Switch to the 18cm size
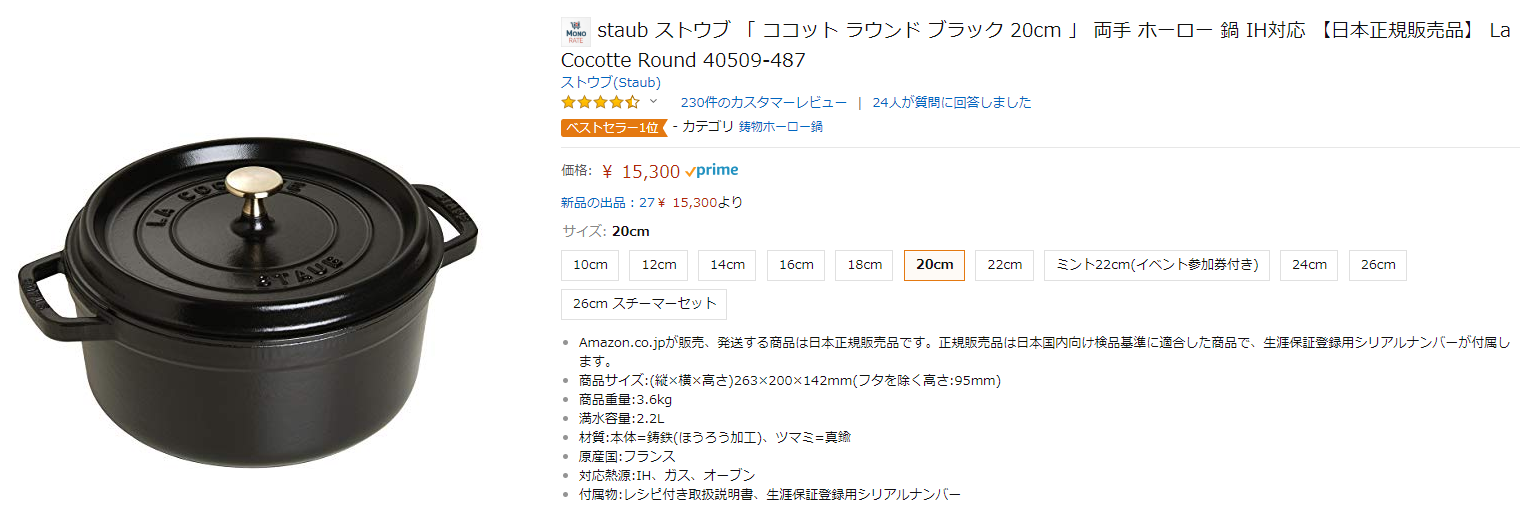The width and height of the screenshot is (1520, 520). click(x=864, y=265)
